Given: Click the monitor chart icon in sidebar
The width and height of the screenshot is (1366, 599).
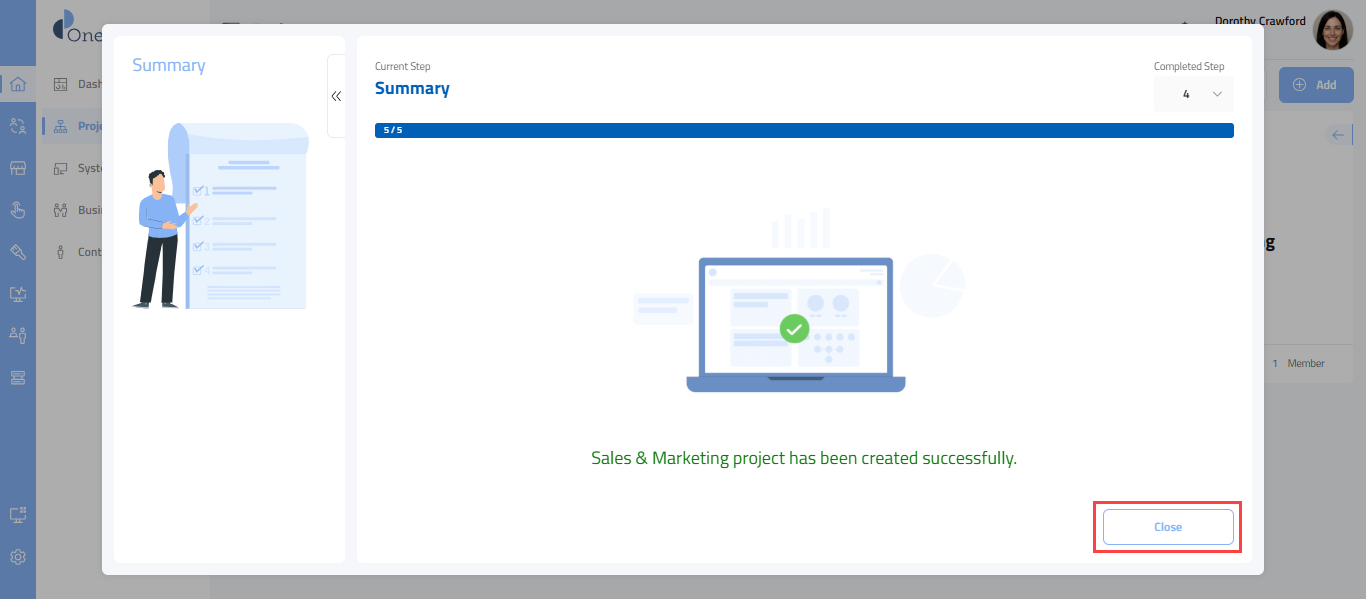Looking at the screenshot, I should click(x=17, y=294).
